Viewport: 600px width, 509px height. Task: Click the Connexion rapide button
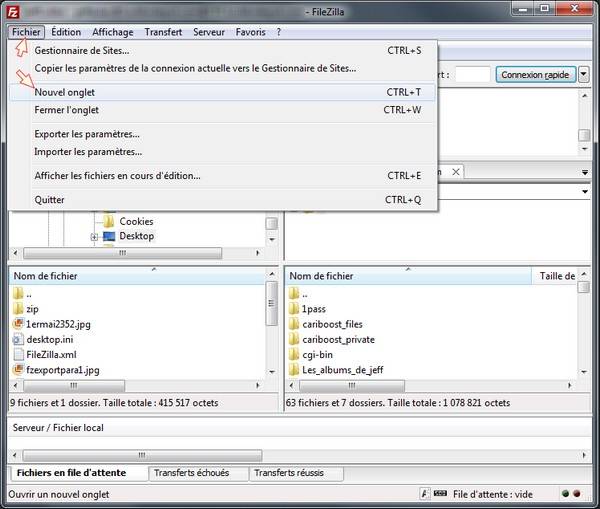535,75
